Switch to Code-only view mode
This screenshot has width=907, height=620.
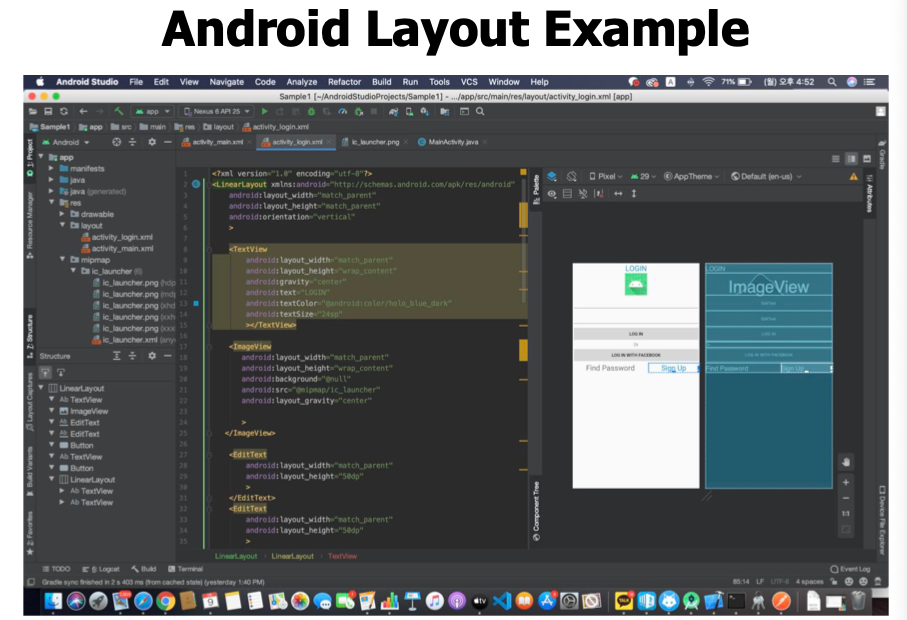pyautogui.click(x=835, y=158)
